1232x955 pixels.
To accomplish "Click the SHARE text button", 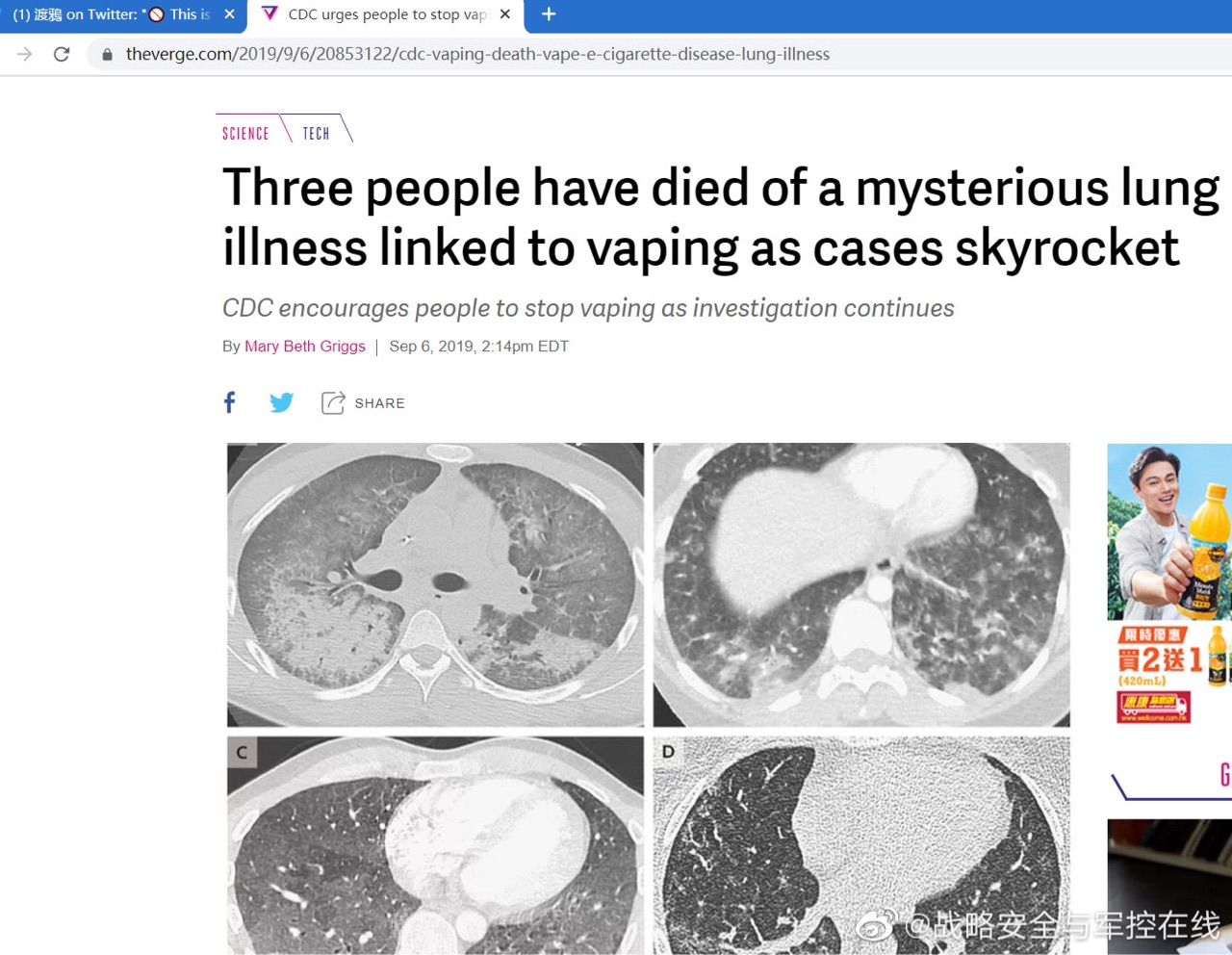I will 379,403.
